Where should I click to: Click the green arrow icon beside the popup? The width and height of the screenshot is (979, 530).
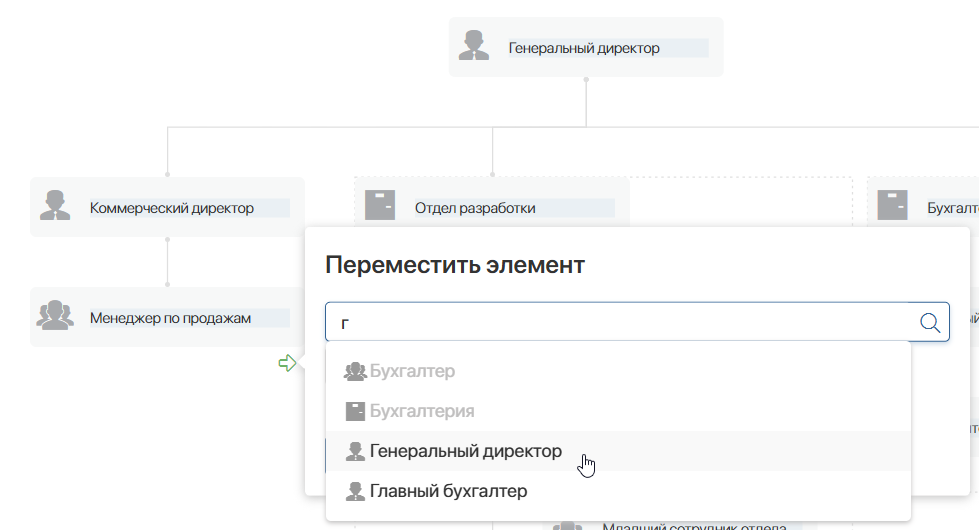point(287,363)
